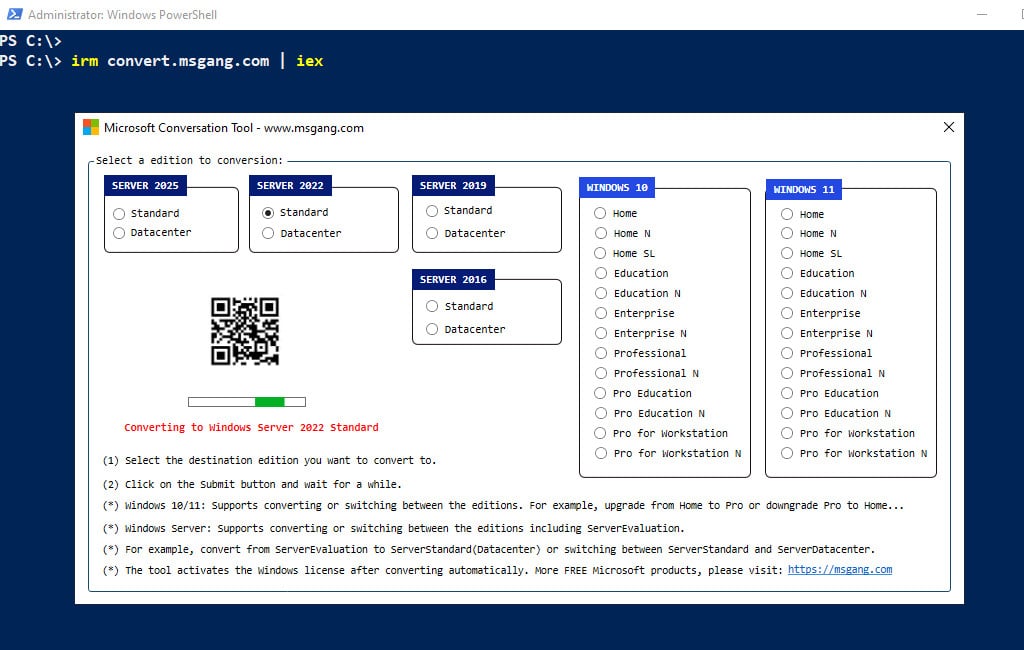Pick Windows 11 Home SL edition
1024x650 pixels.
(x=787, y=253)
